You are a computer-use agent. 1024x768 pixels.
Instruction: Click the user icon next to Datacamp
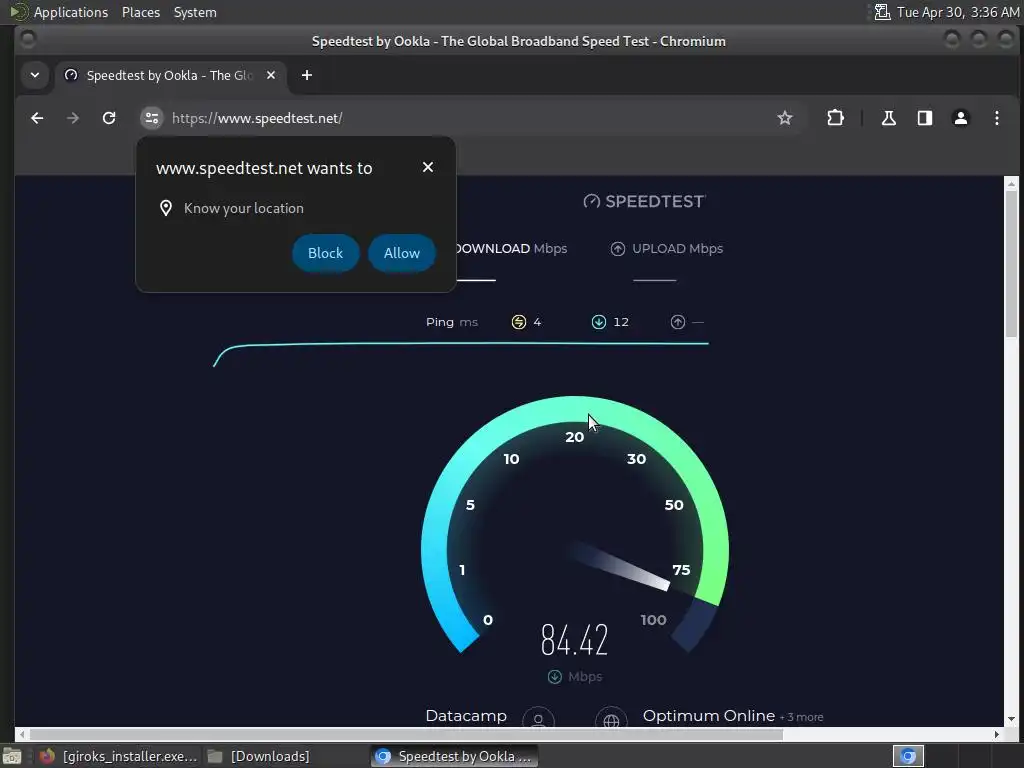(538, 718)
